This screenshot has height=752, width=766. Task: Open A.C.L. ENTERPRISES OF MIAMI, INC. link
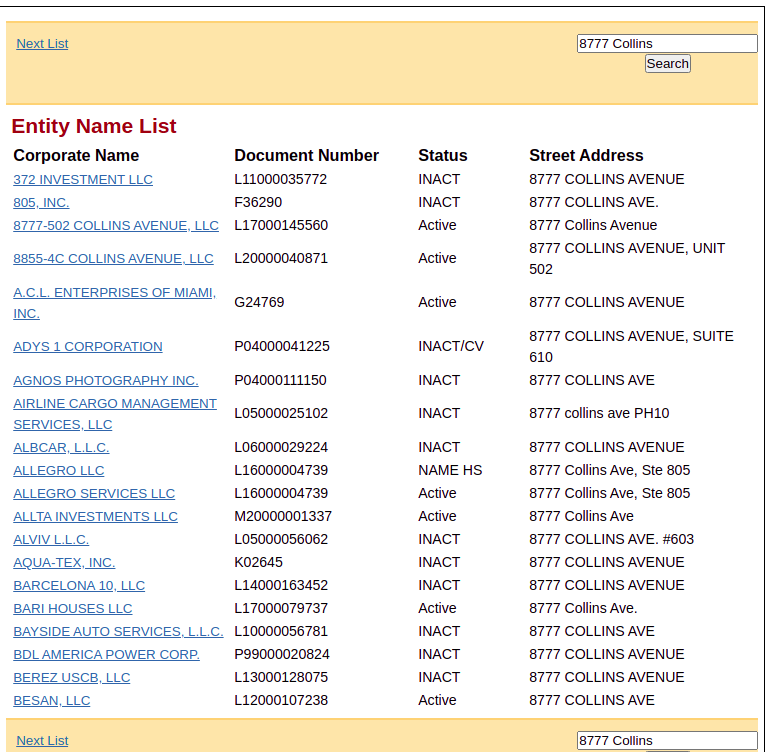tap(114, 303)
